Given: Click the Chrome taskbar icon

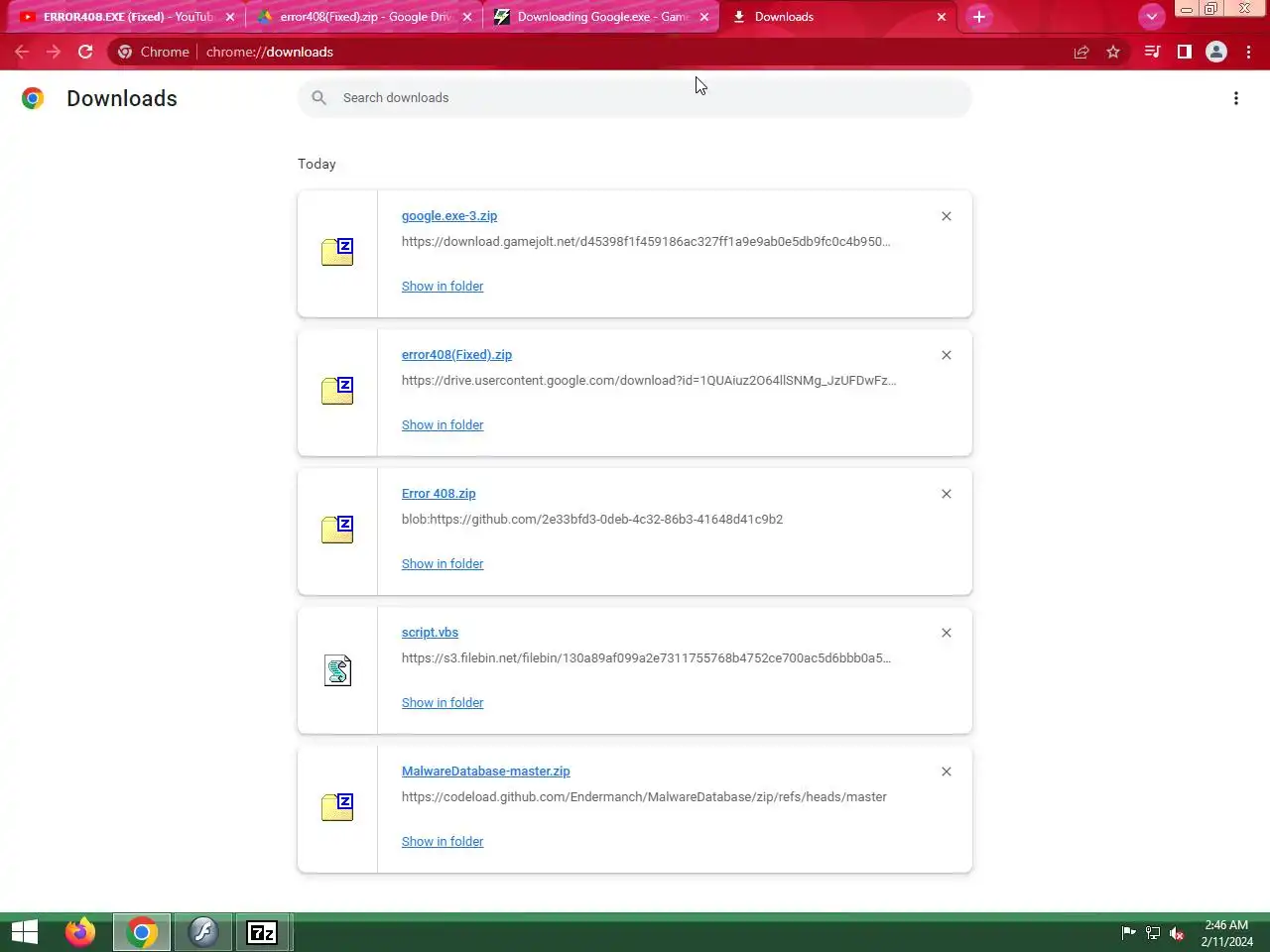Looking at the screenshot, I should point(142,932).
